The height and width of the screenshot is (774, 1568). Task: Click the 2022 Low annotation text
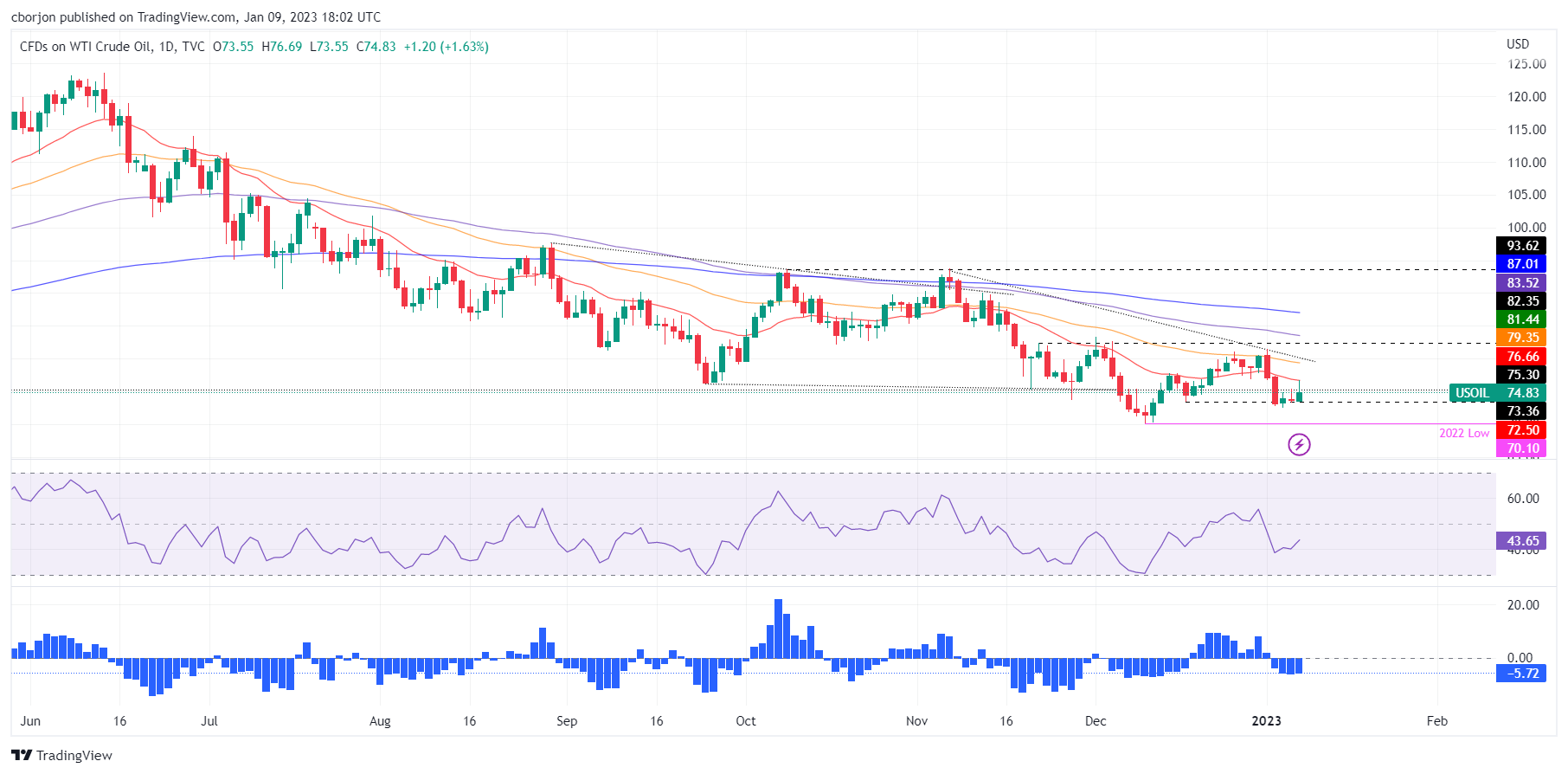pyautogui.click(x=1464, y=433)
